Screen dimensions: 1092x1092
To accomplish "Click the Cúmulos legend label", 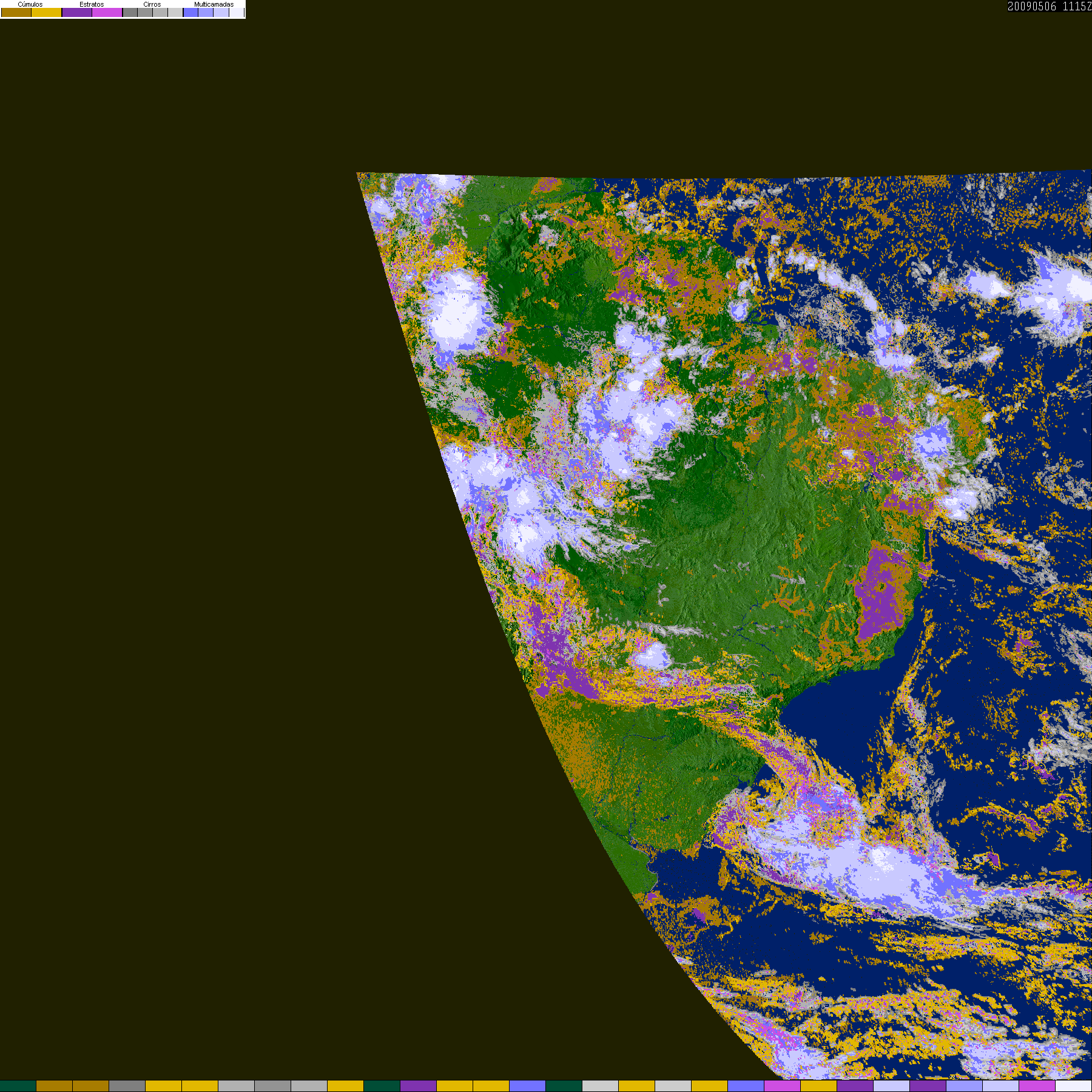I will tap(30, 4).
